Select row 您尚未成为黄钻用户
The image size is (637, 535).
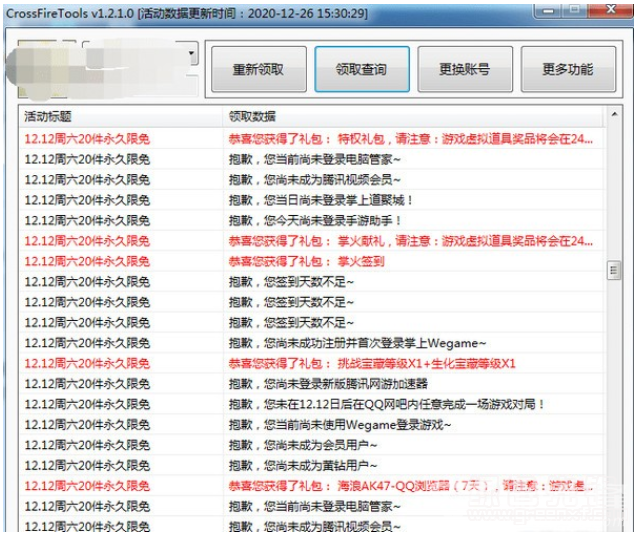tap(312, 465)
